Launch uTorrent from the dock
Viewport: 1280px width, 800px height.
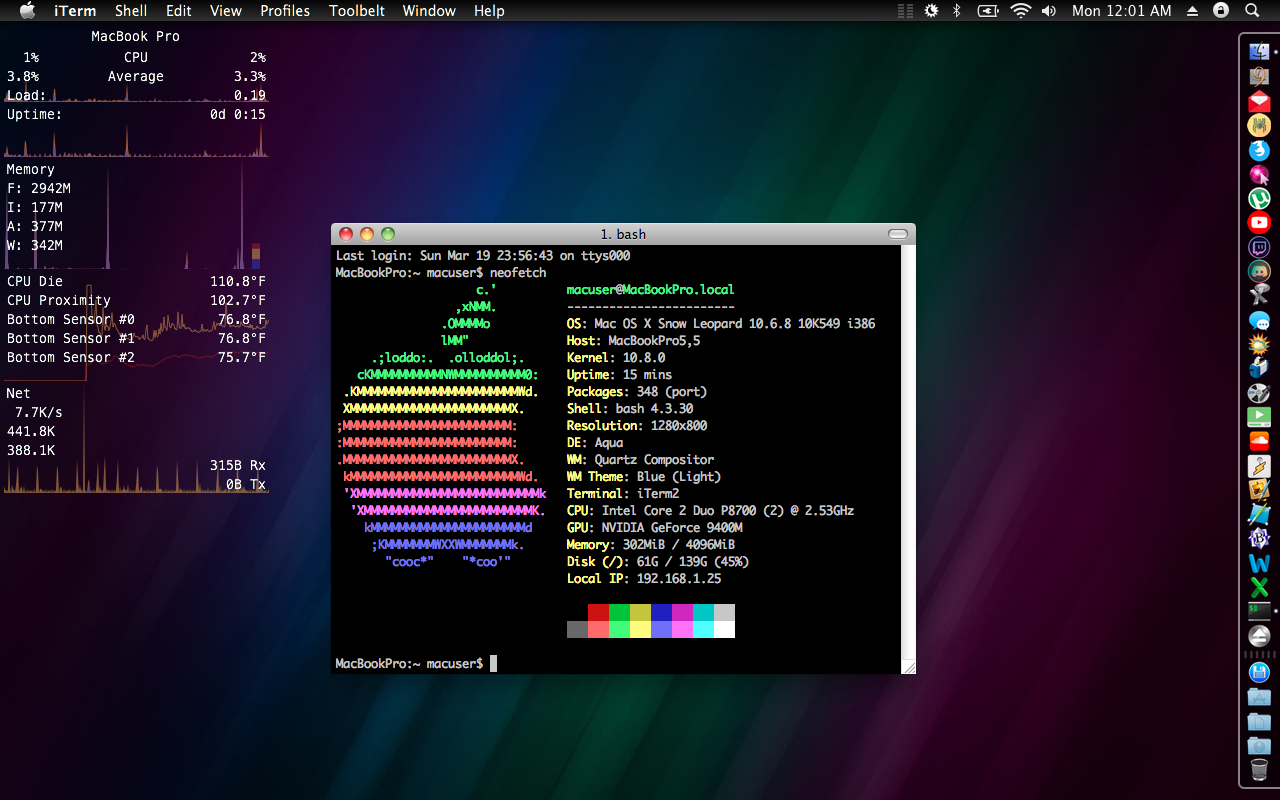1259,198
